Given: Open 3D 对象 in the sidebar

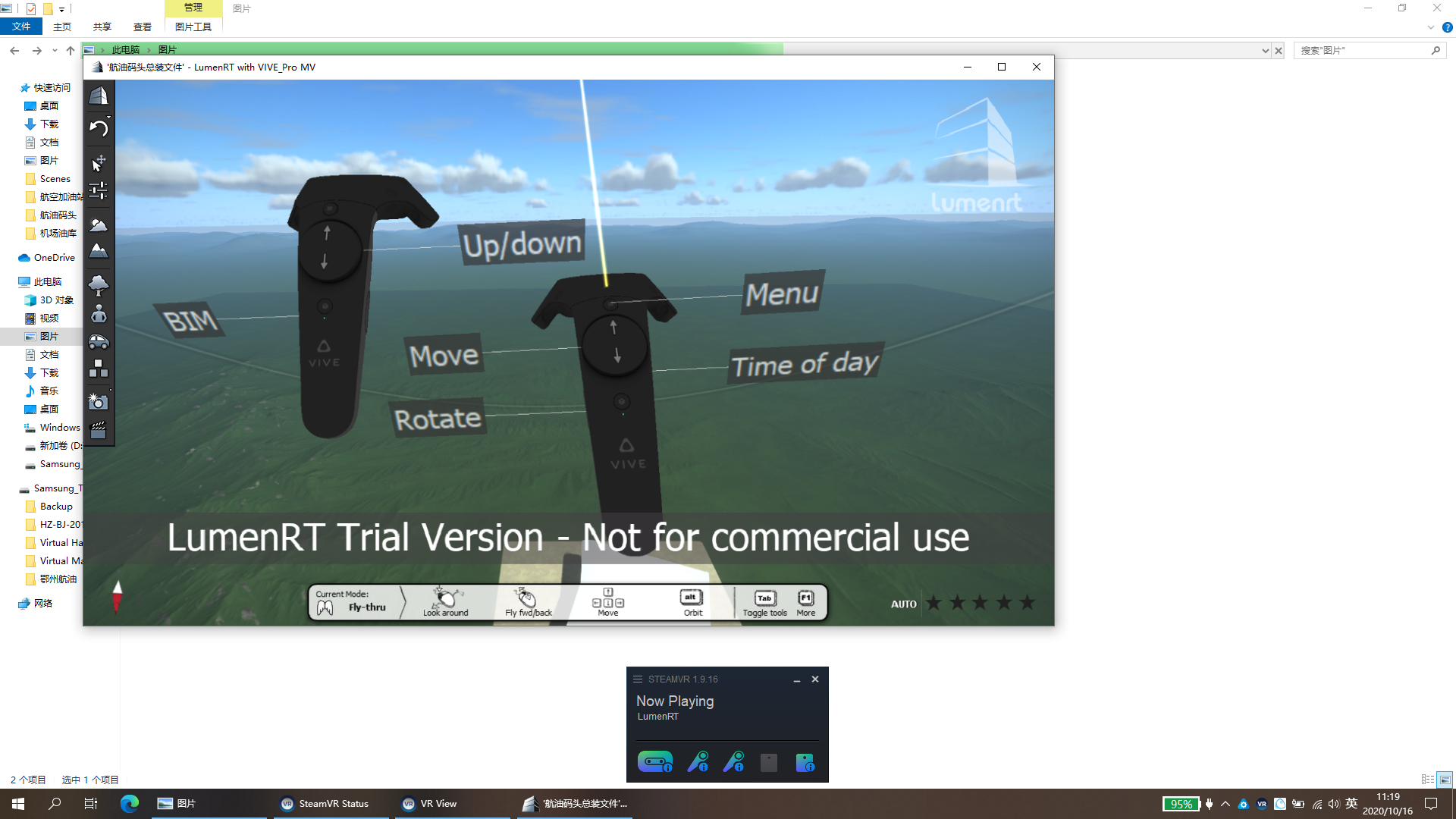Looking at the screenshot, I should [x=56, y=300].
